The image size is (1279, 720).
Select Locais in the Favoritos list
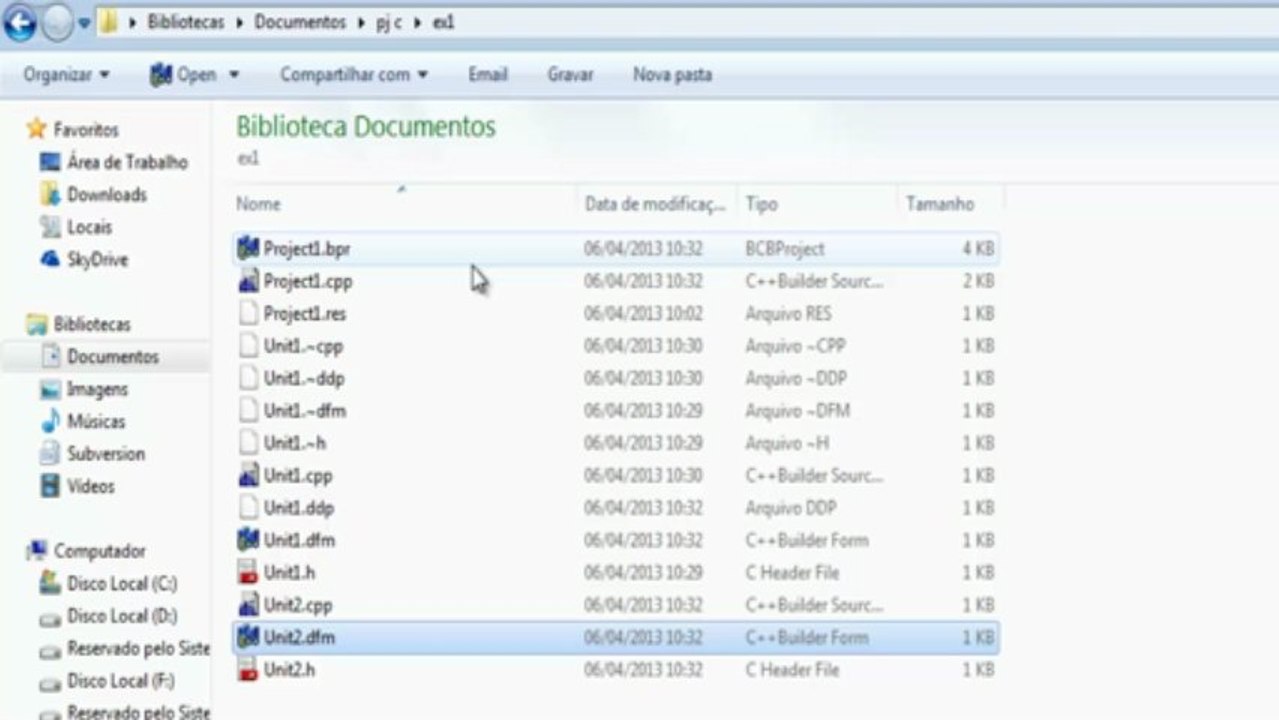point(90,227)
